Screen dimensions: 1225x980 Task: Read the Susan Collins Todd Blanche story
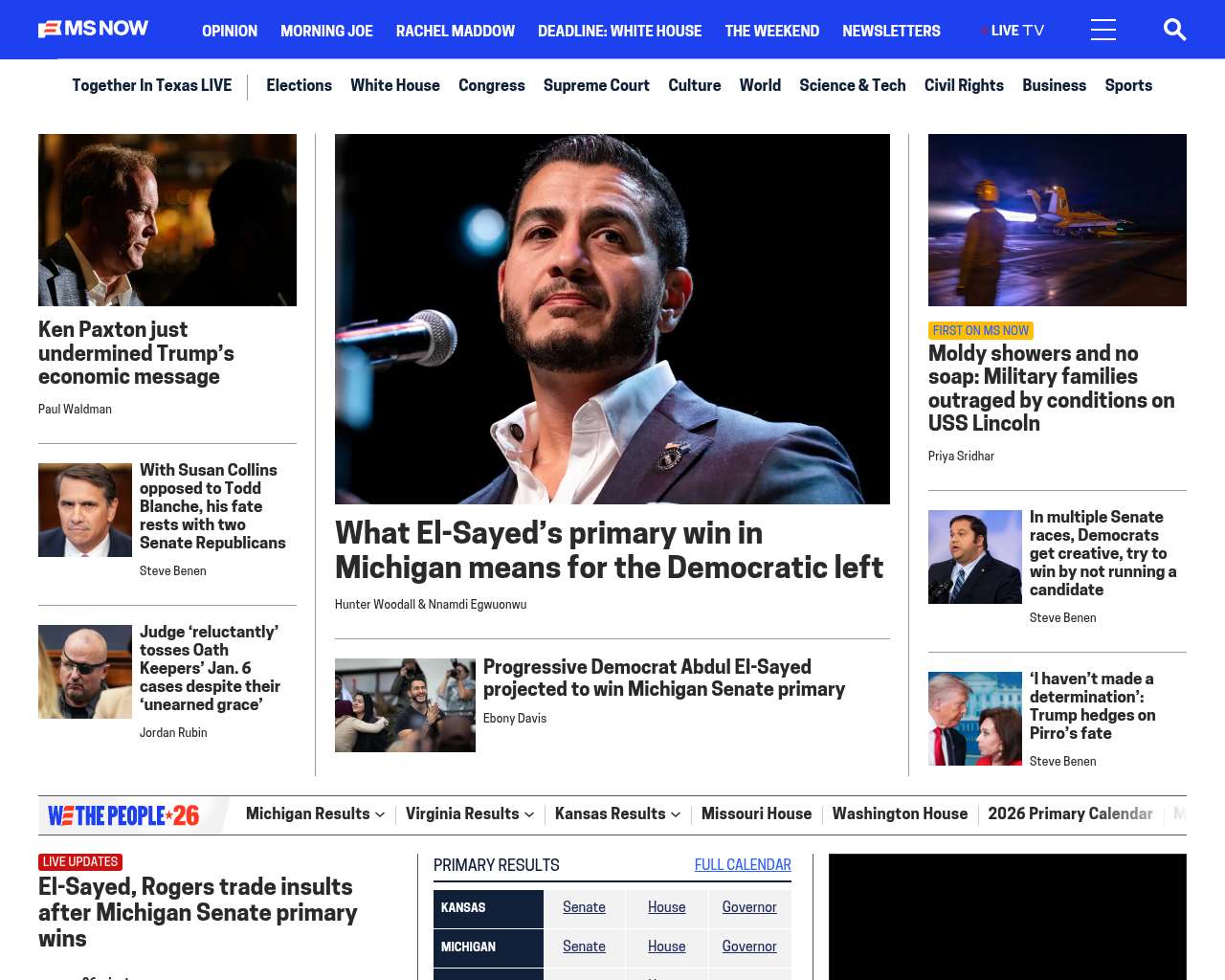212,506
